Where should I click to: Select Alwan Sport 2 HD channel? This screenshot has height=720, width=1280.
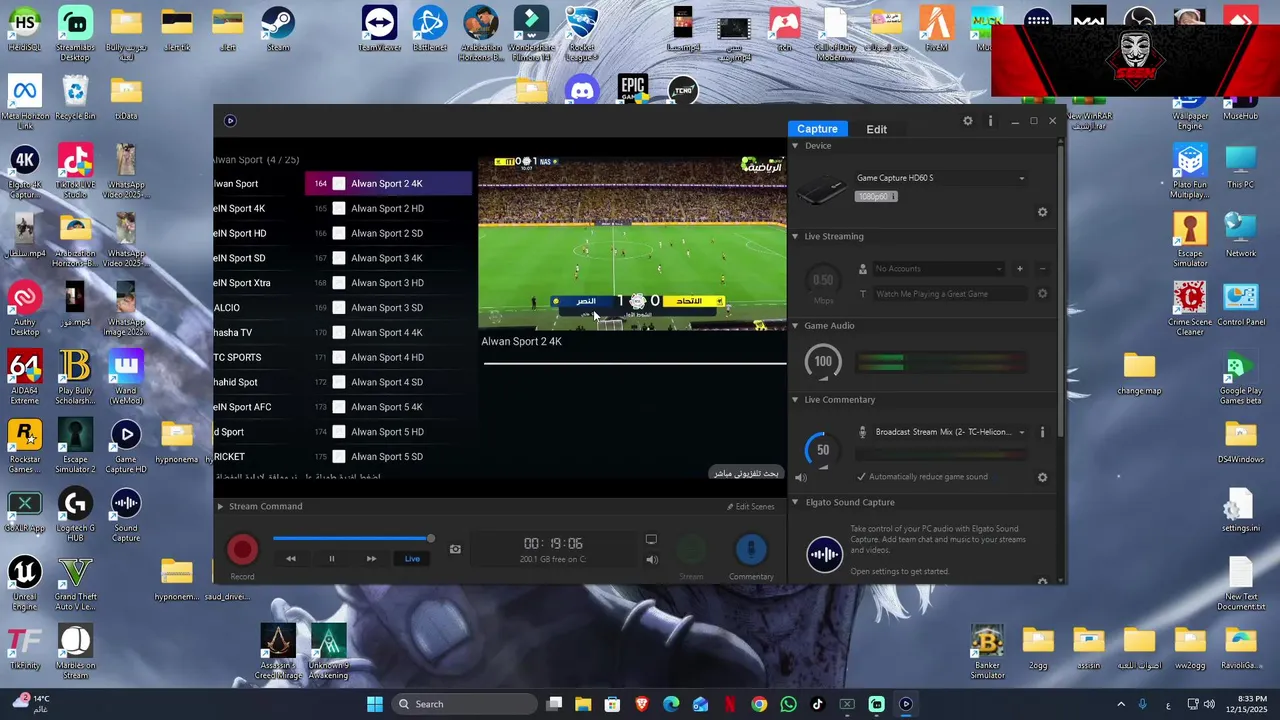tap(388, 208)
